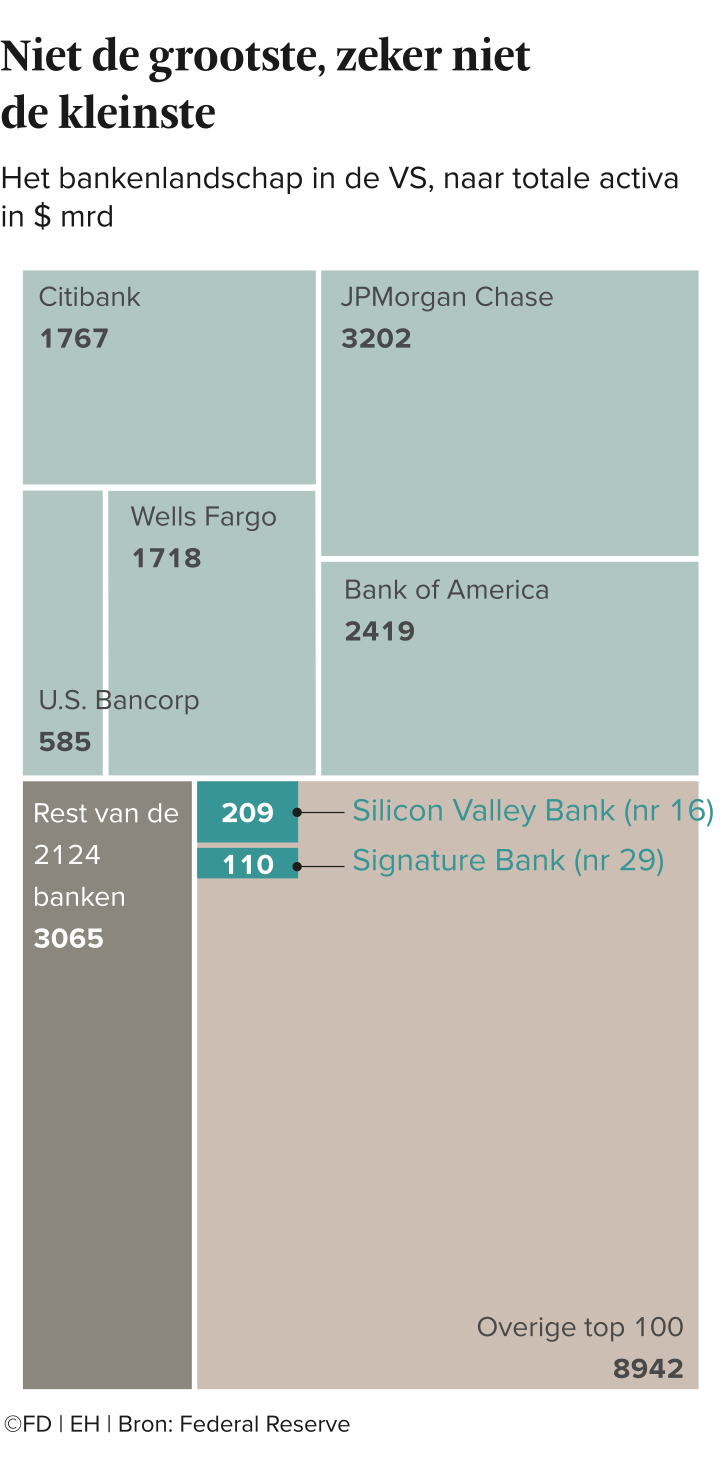Click the 8942 value in beige area
The image size is (720, 1462).
(x=648, y=1369)
